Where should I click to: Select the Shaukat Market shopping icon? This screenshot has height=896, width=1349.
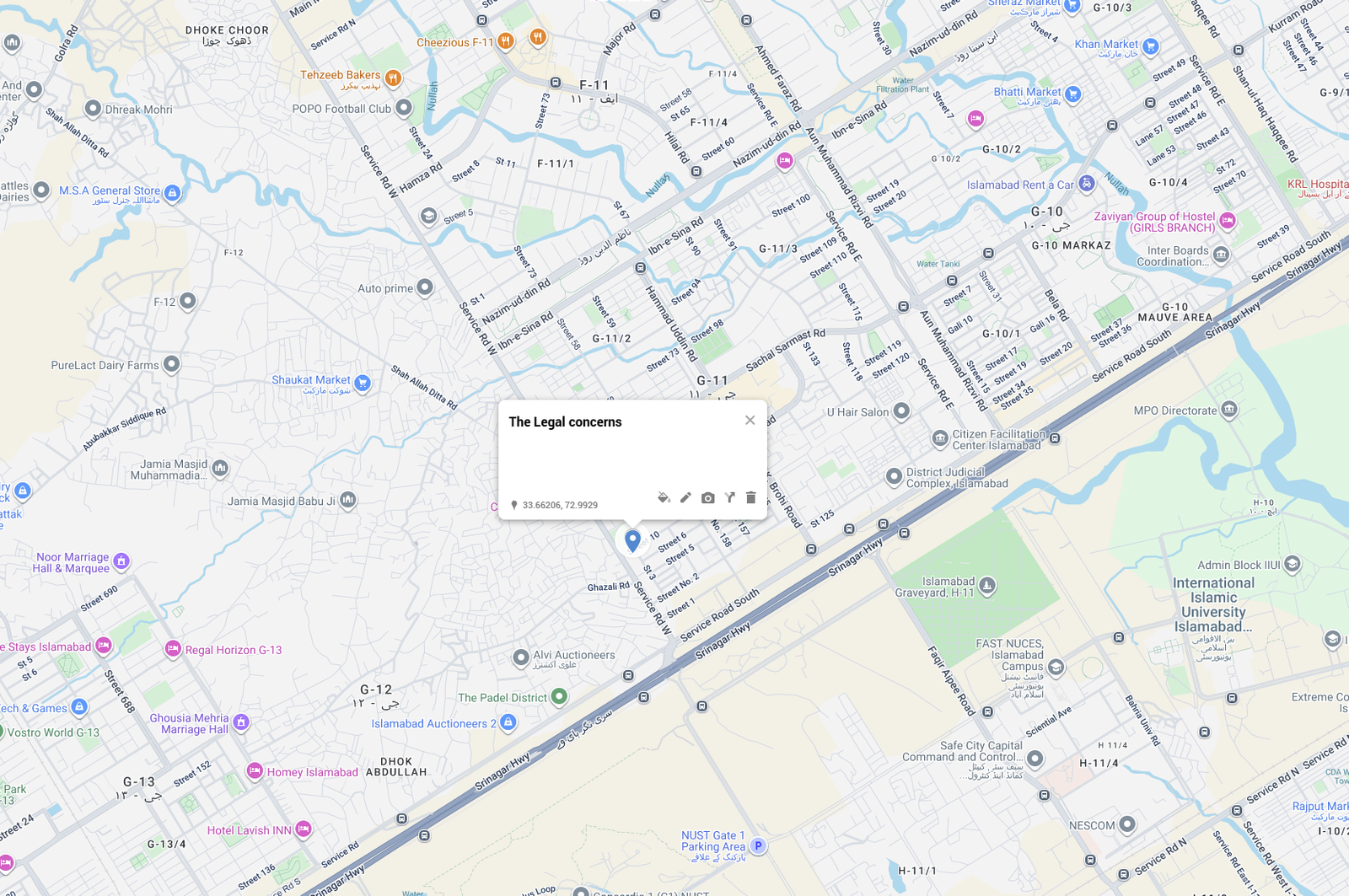coord(363,383)
